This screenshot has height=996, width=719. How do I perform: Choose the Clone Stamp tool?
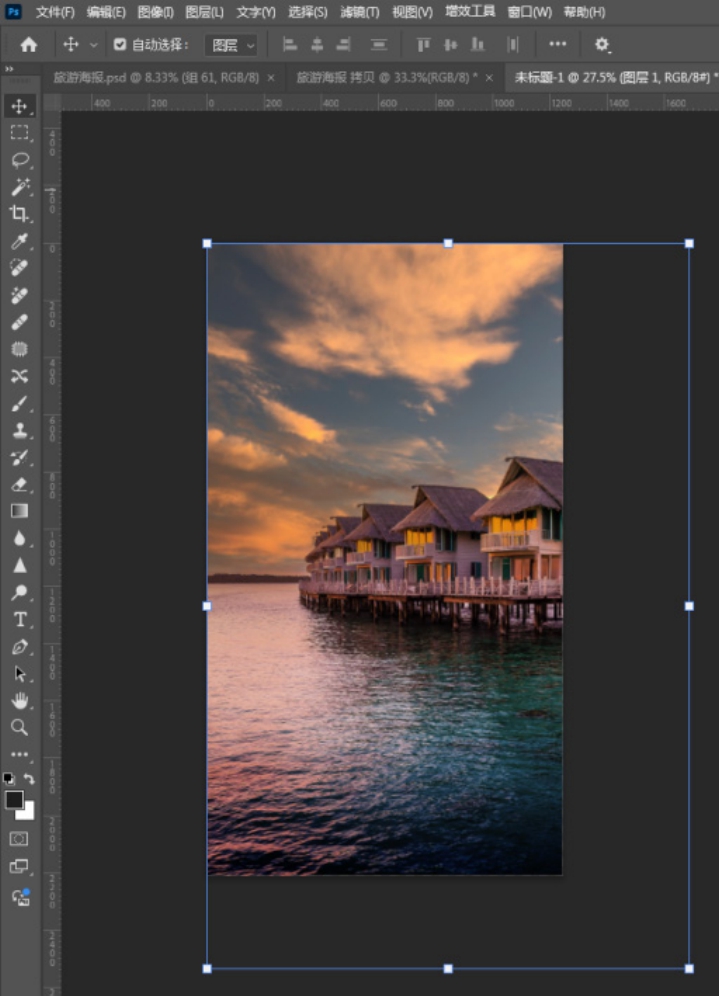19,431
